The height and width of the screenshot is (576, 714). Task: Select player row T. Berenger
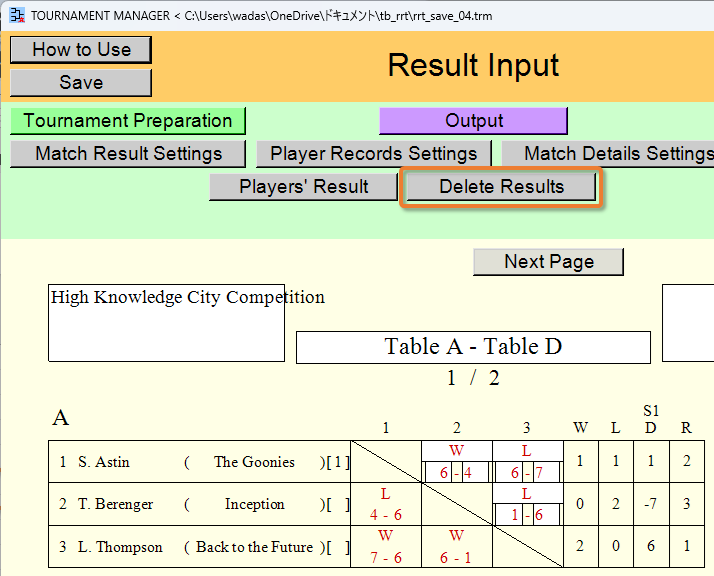coord(199,504)
